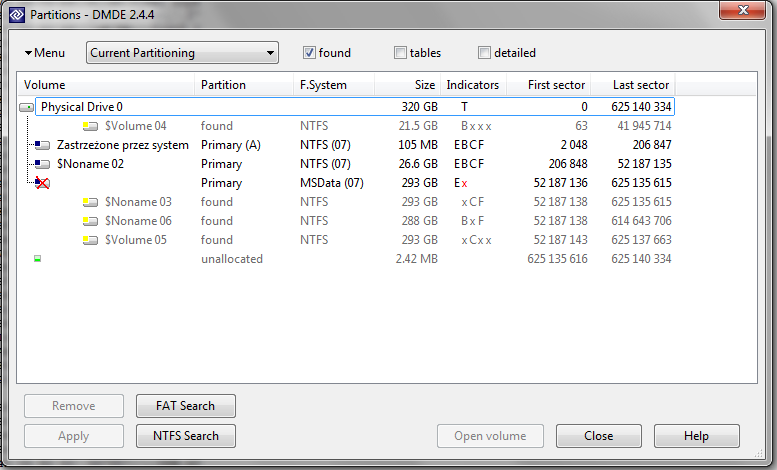The height and width of the screenshot is (470, 777).
Task: Click the partition icon beside Zastrzeżone przez system
Action: point(42,145)
